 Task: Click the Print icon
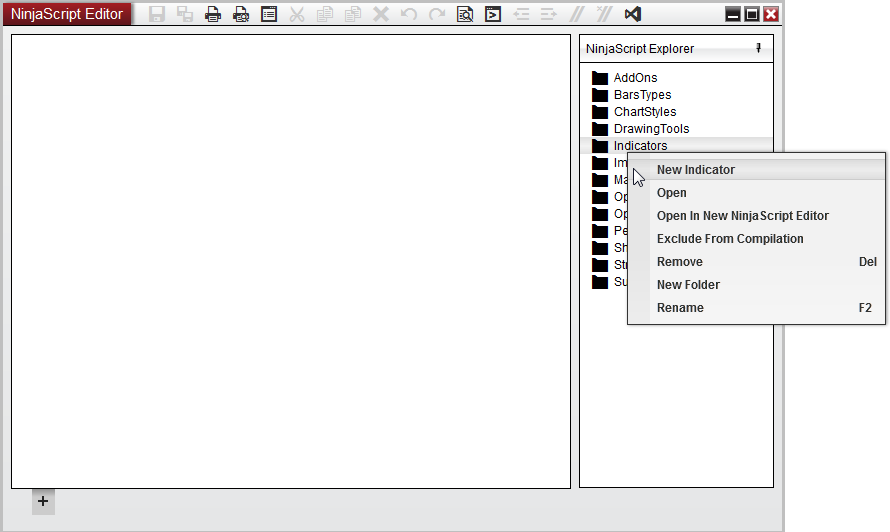[213, 14]
